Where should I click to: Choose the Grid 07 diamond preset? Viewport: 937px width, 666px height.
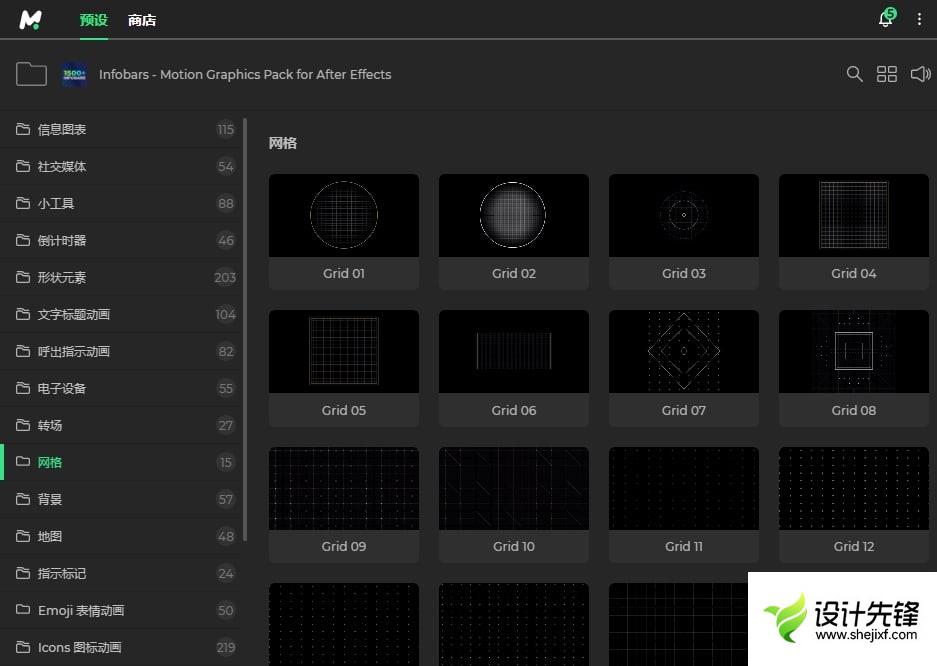coord(684,351)
